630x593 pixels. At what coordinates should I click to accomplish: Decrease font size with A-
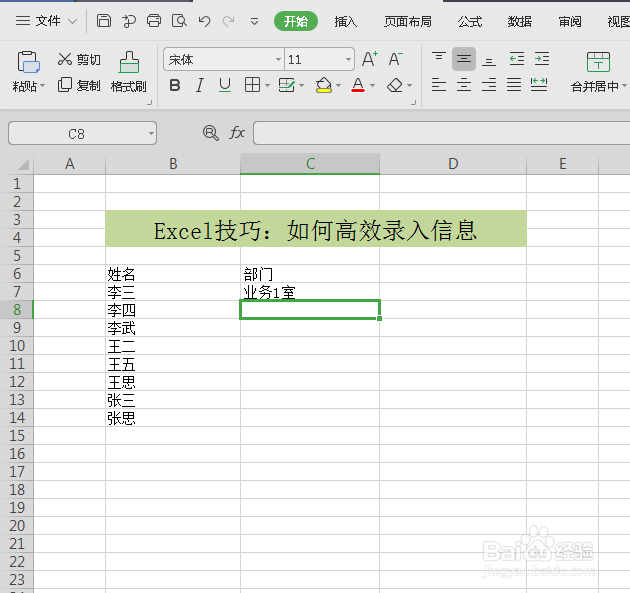pos(395,59)
